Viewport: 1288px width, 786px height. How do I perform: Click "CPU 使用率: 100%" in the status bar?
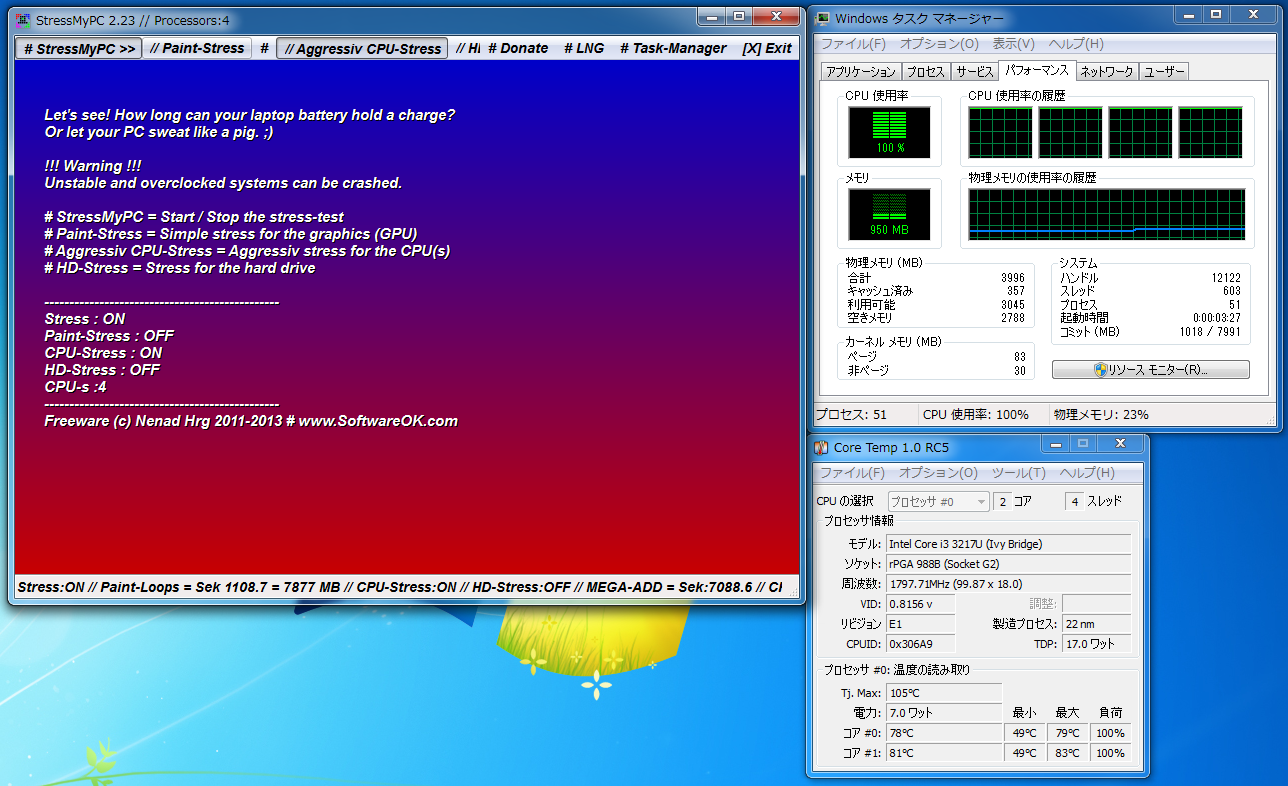(x=976, y=414)
